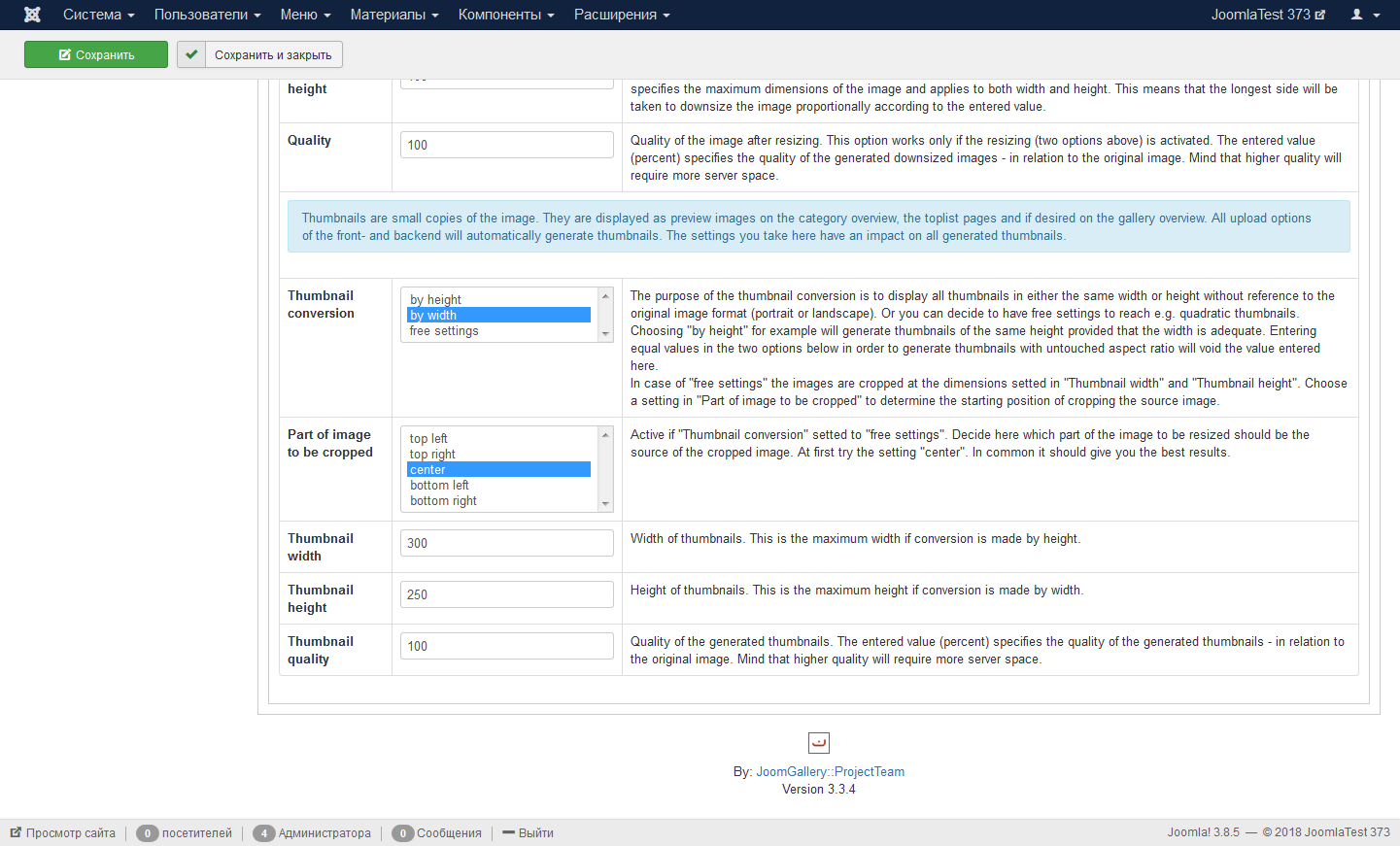1400x846 pixels.
Task: Open the JoomlaTest 373 site link
Action: tap(1268, 15)
